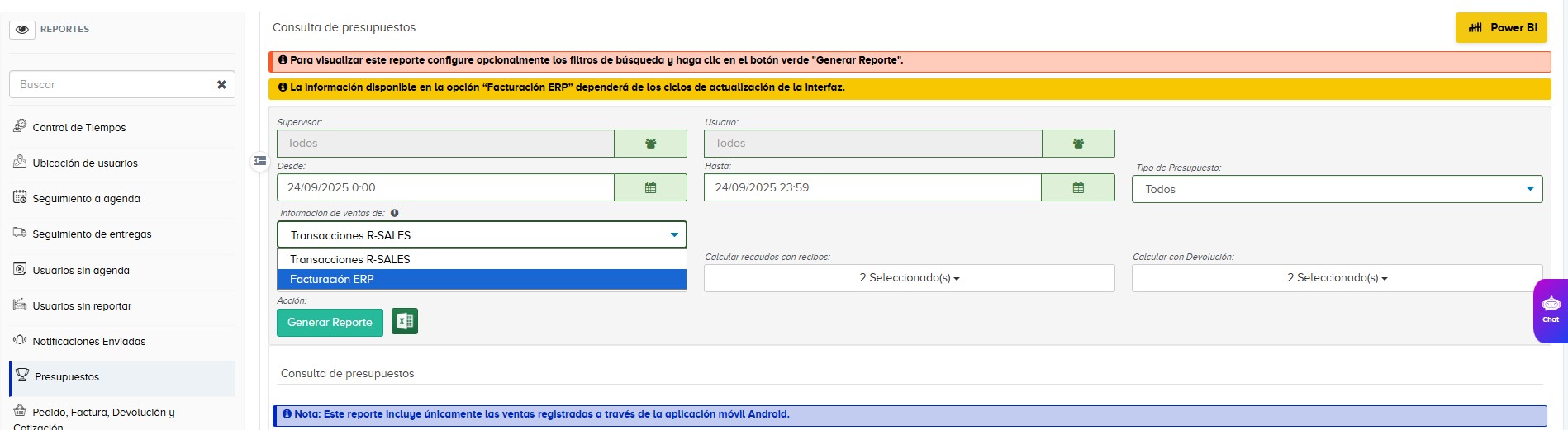
Task: Toggle the eye icon next to REPORTES
Action: [x=22, y=29]
